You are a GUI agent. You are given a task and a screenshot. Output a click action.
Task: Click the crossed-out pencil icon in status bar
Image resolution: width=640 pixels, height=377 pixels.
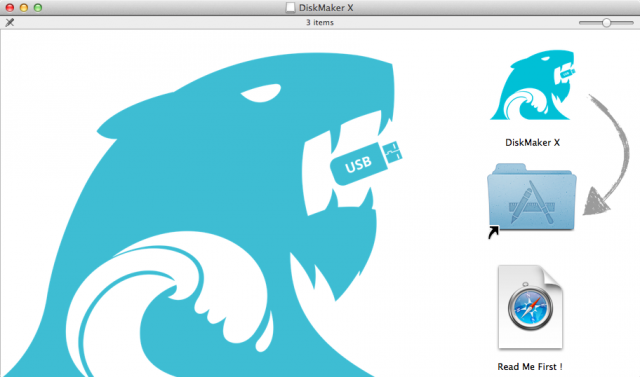coord(10,22)
